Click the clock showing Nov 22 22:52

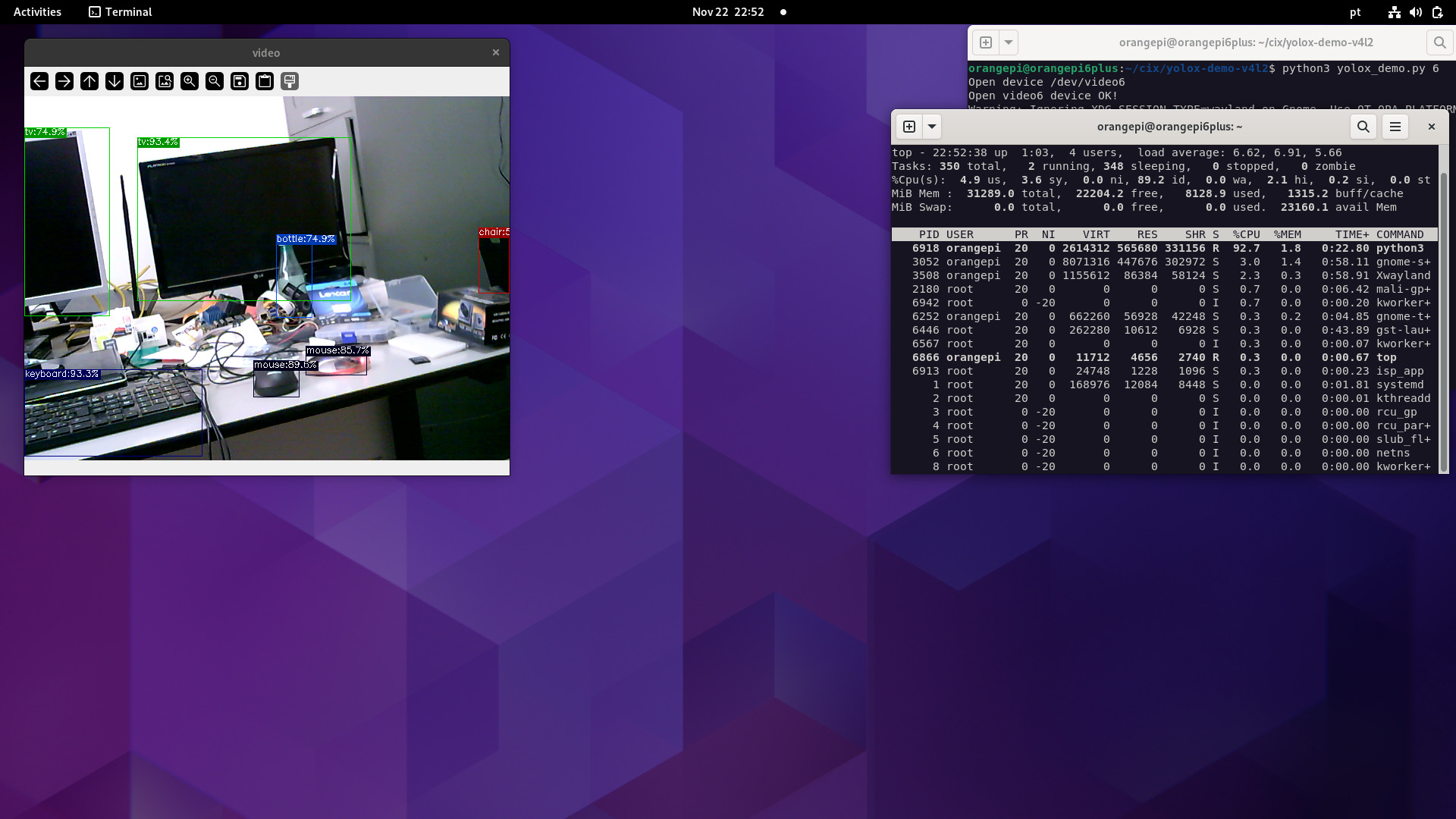click(728, 12)
